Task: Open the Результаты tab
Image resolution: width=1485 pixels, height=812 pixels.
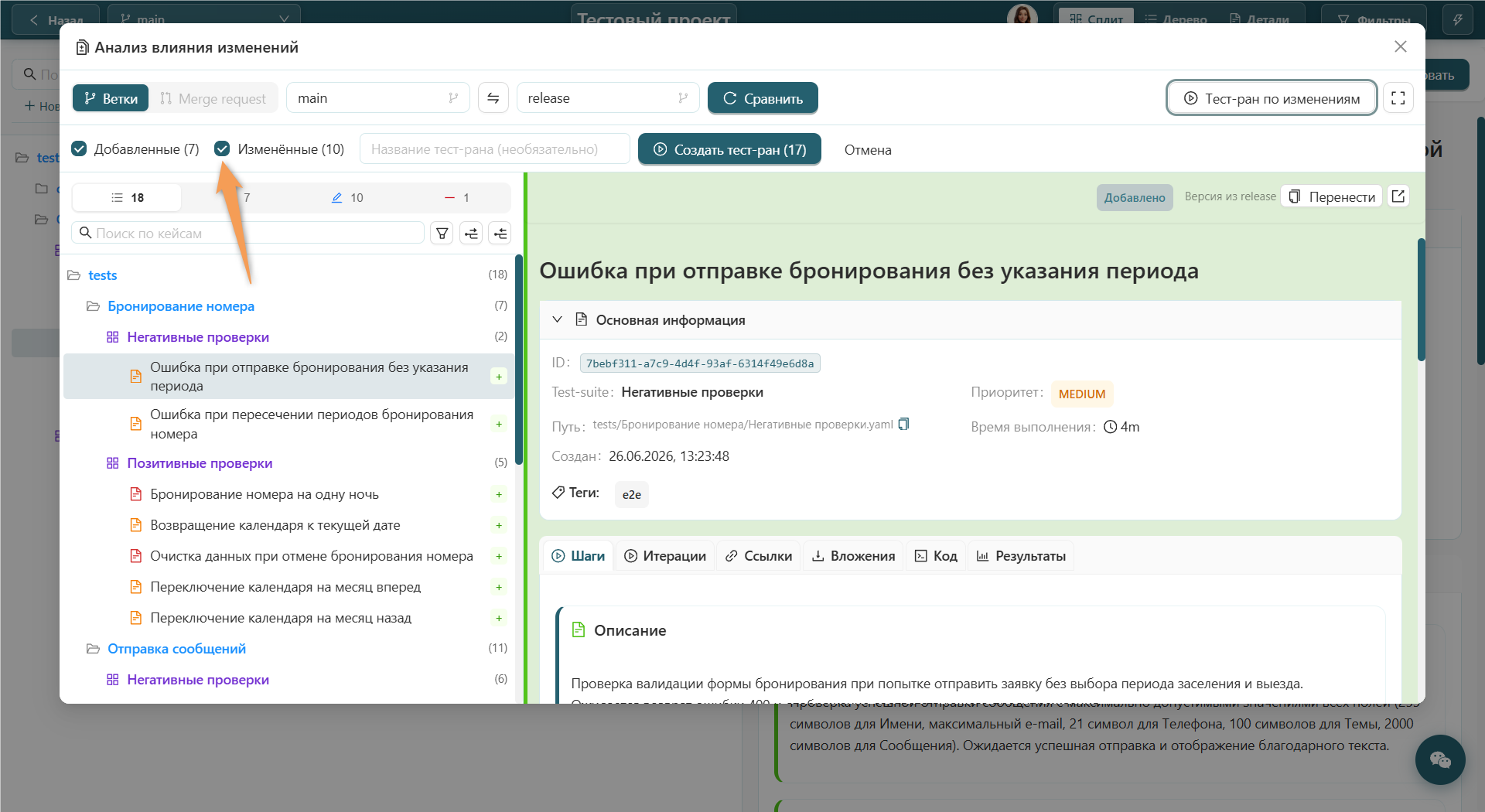Action: [1021, 556]
